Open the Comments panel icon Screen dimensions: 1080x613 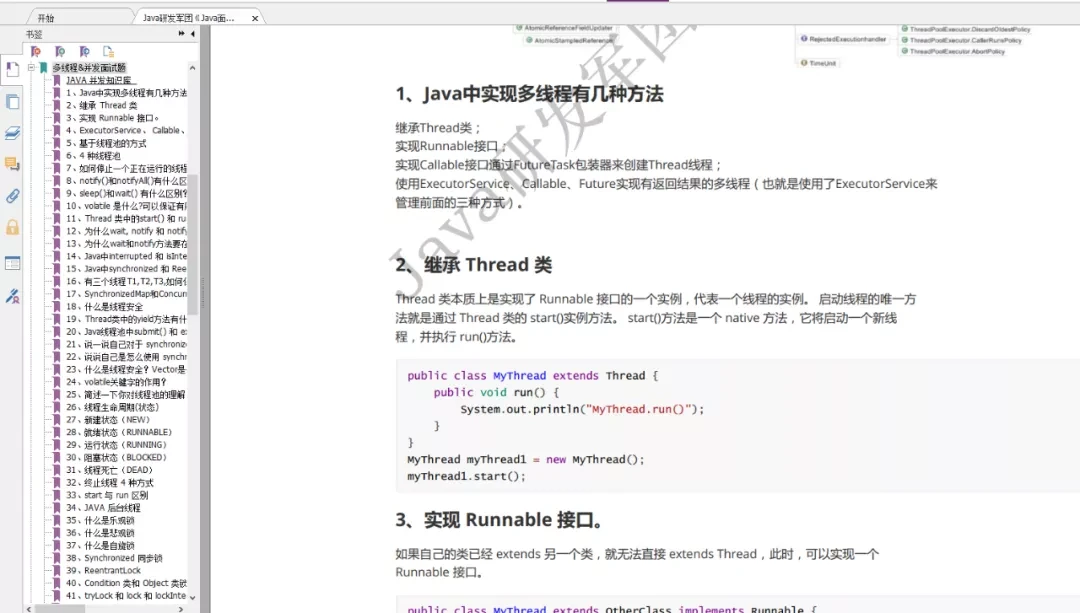click(12, 164)
